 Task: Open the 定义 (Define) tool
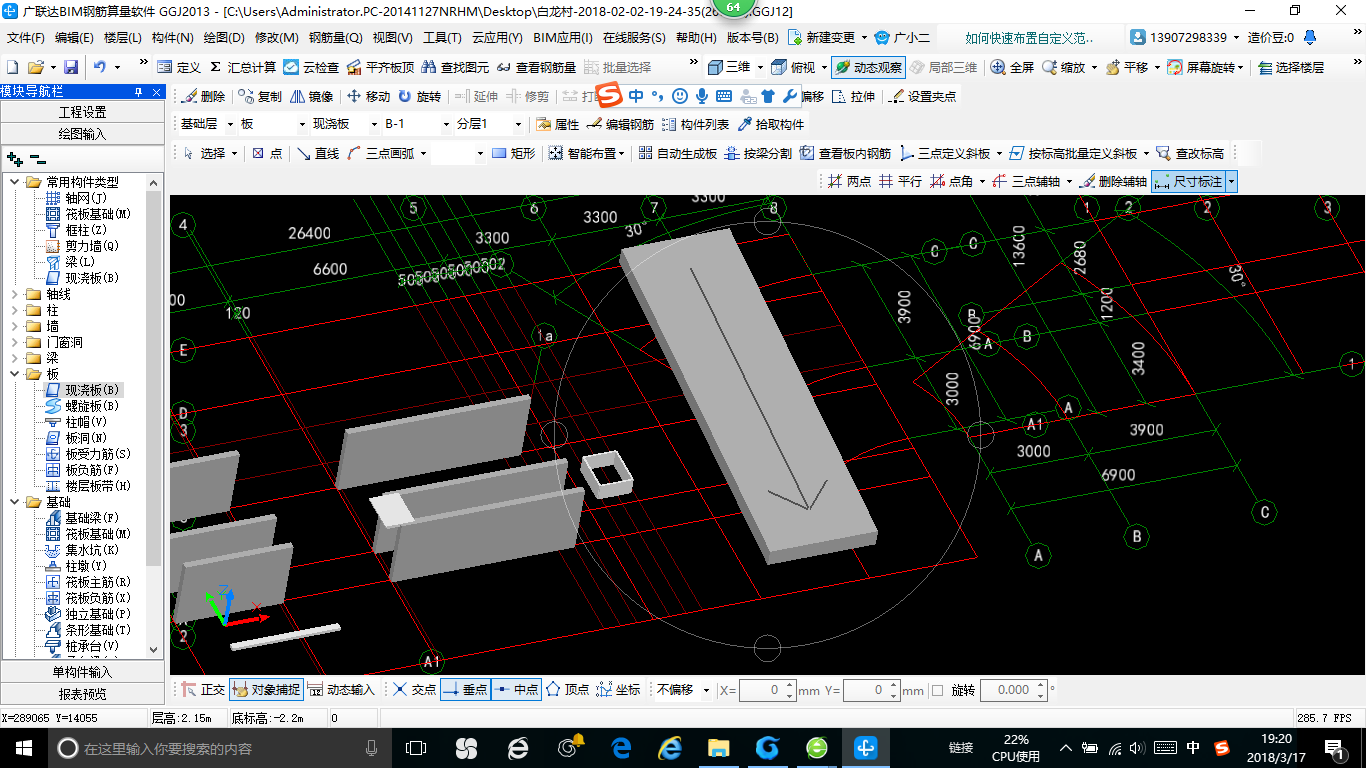coord(179,67)
